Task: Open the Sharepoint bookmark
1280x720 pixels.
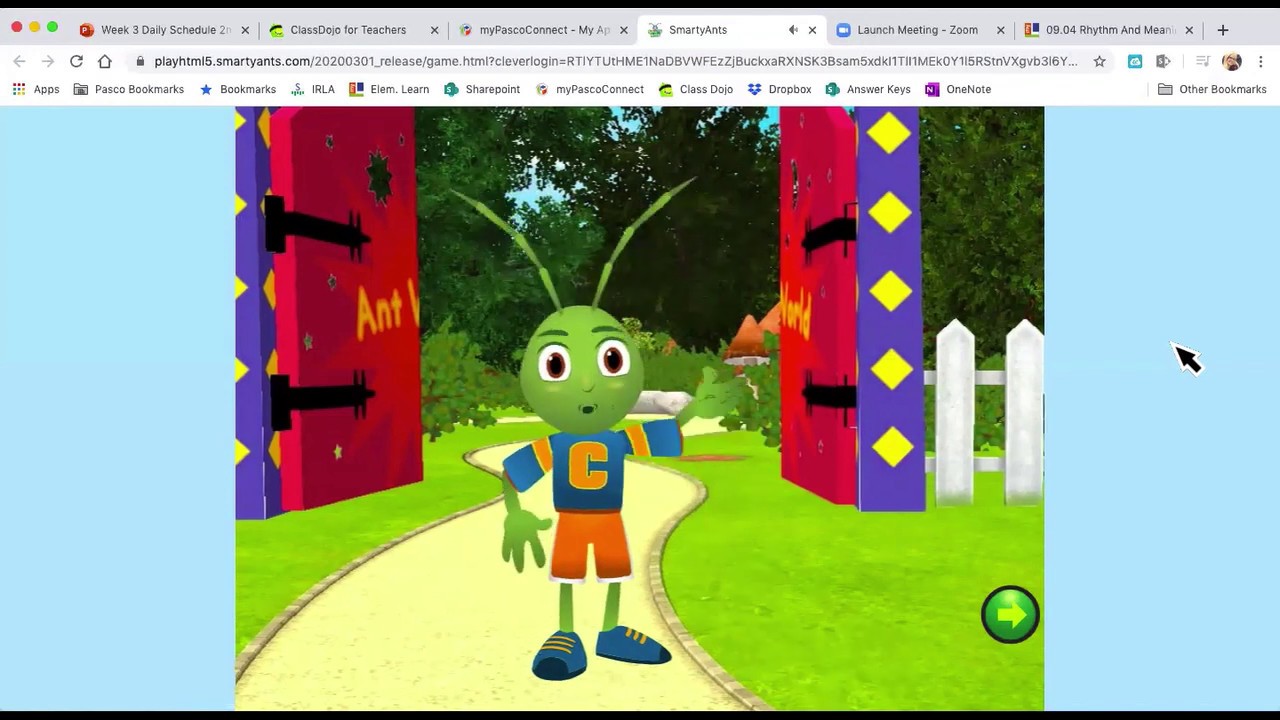Action: pyautogui.click(x=482, y=89)
